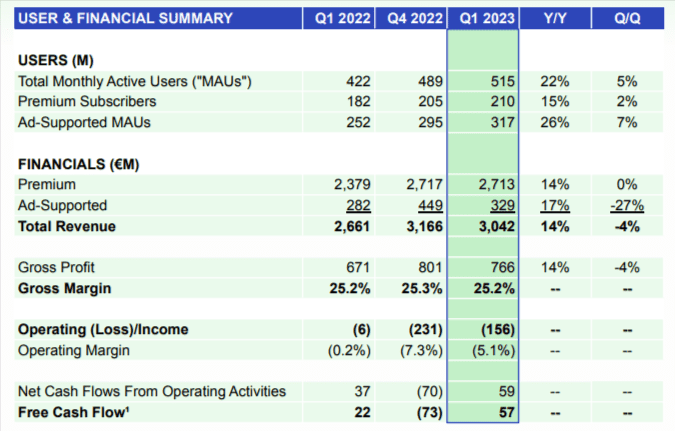Click underlined Q/Q value -27%
The width and height of the screenshot is (675, 431).
tap(627, 205)
